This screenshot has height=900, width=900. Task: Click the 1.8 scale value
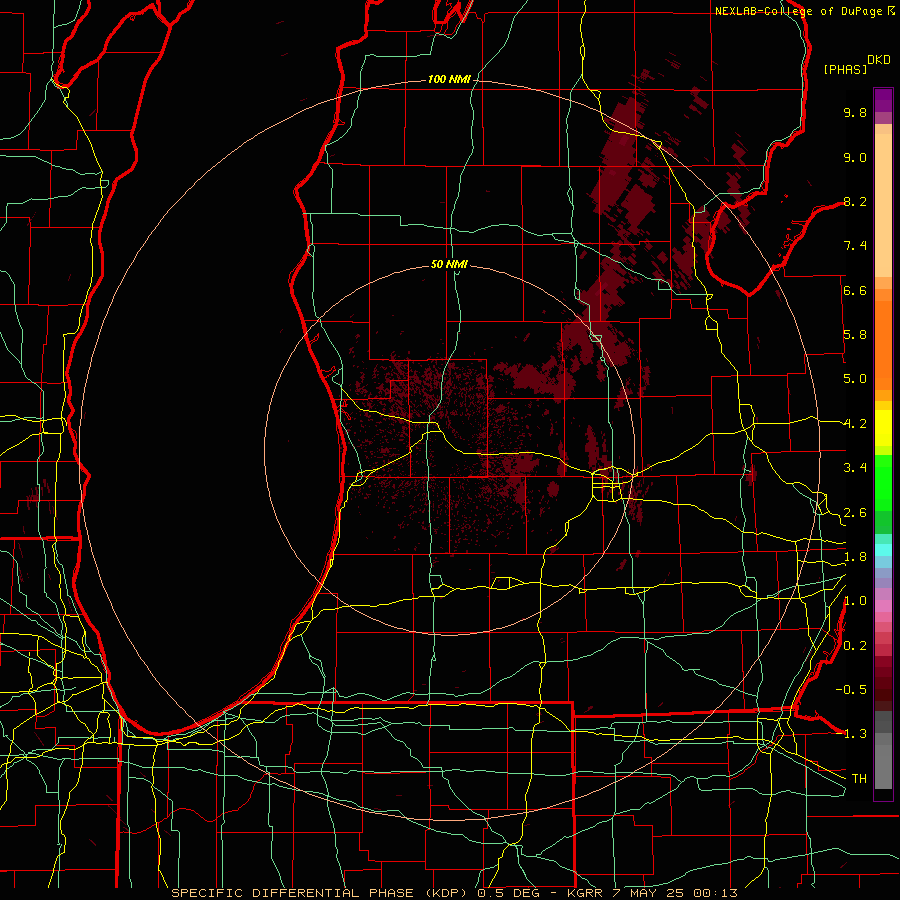pos(855,557)
